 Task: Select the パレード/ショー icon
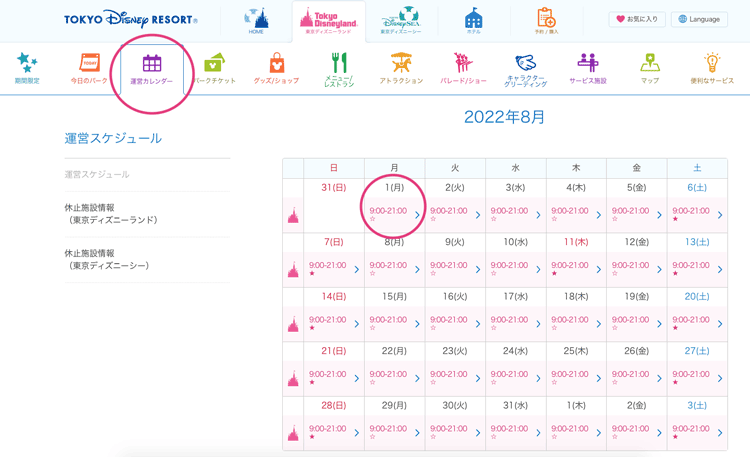463,64
